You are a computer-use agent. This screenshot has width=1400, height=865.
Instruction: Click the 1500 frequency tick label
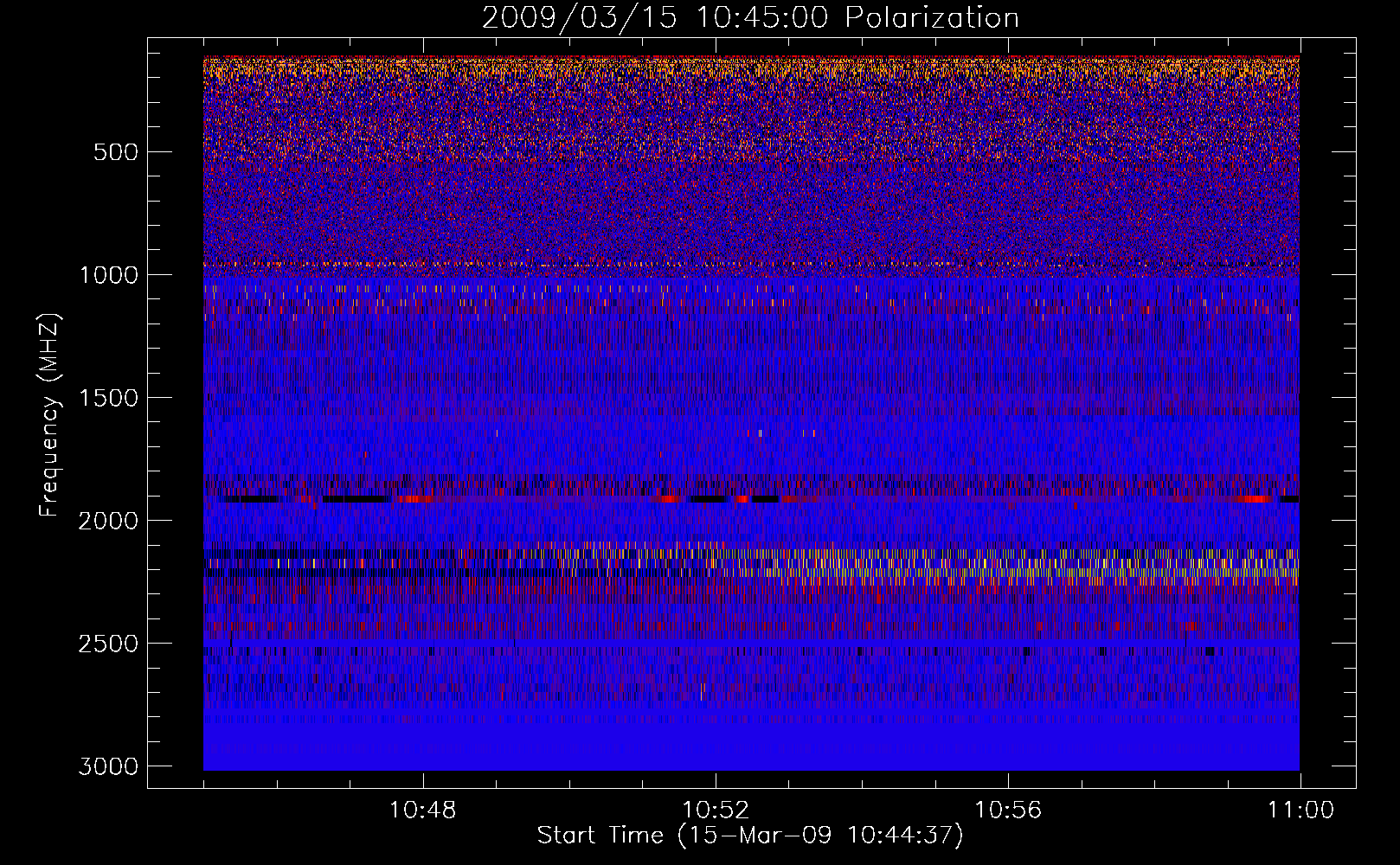108,398
